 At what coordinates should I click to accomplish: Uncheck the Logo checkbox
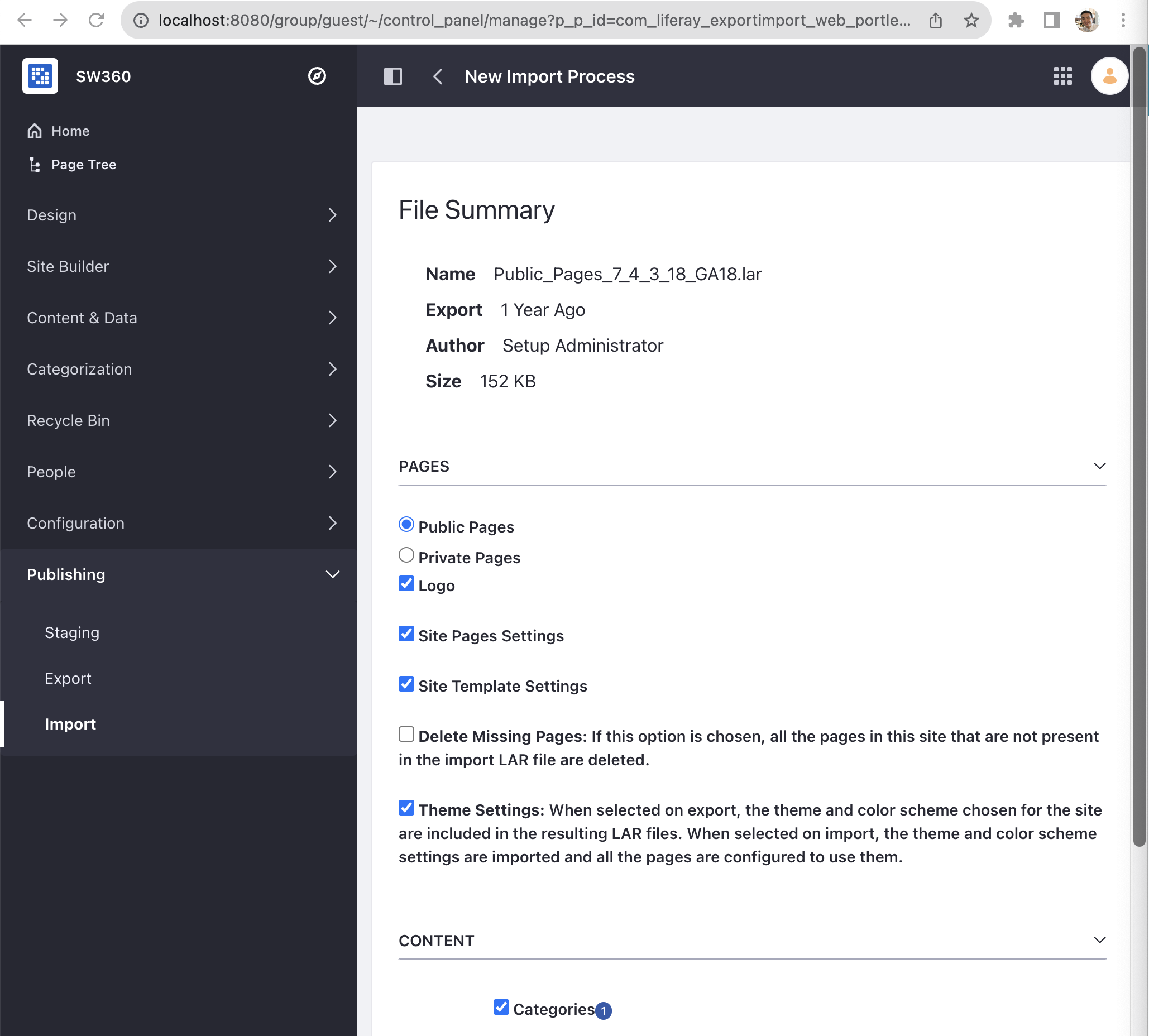406,583
